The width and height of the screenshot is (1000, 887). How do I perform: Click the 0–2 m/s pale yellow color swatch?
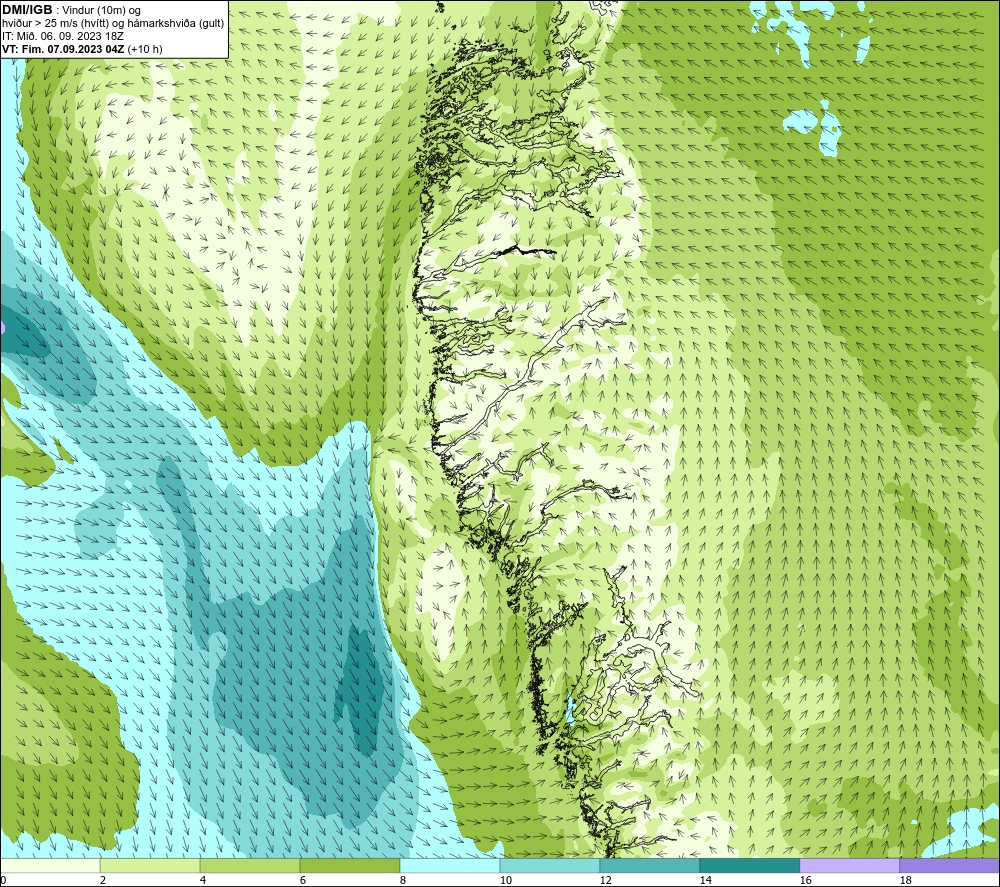pyautogui.click(x=50, y=865)
